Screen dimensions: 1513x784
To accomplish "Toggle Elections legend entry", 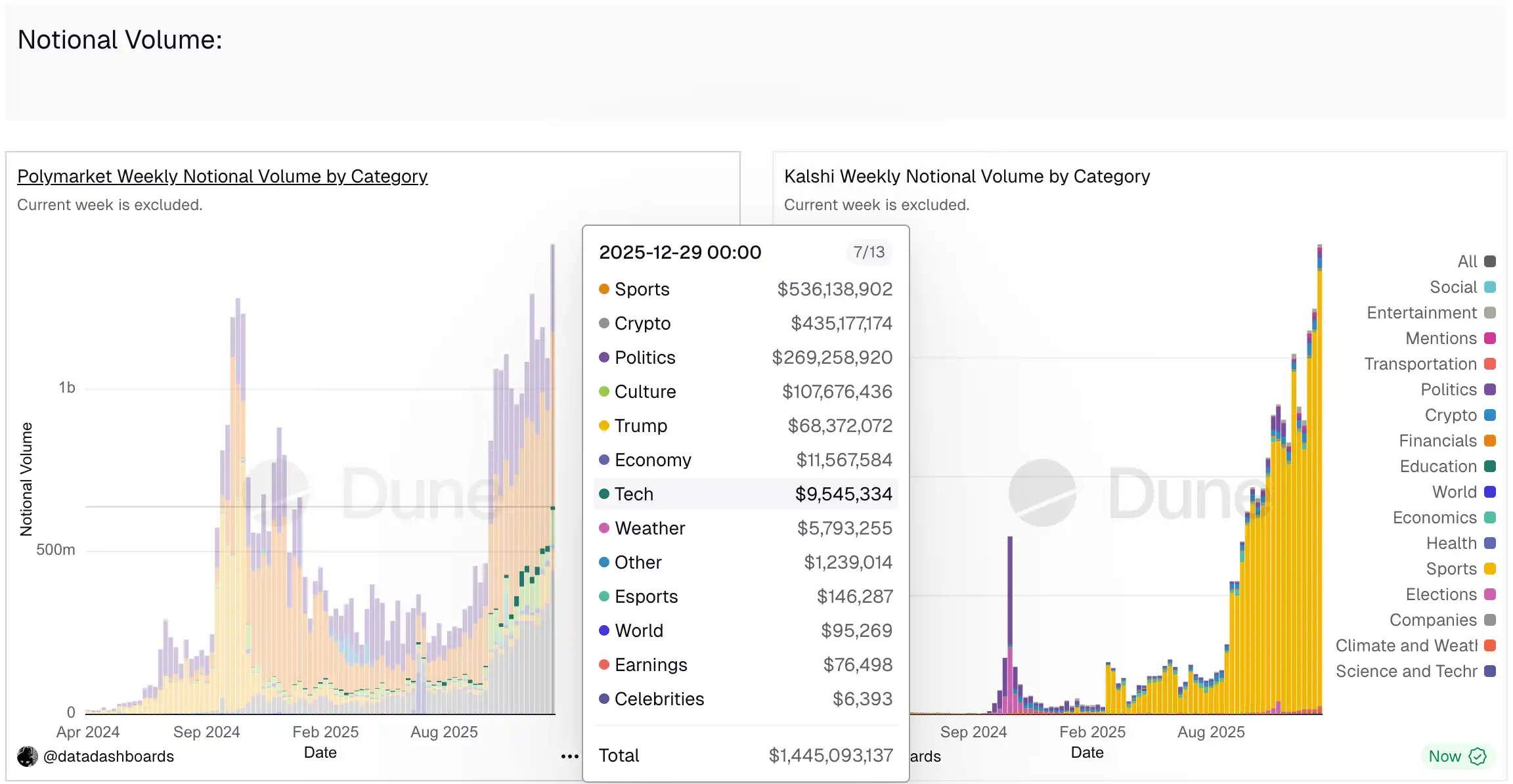I will pyautogui.click(x=1441, y=594).
